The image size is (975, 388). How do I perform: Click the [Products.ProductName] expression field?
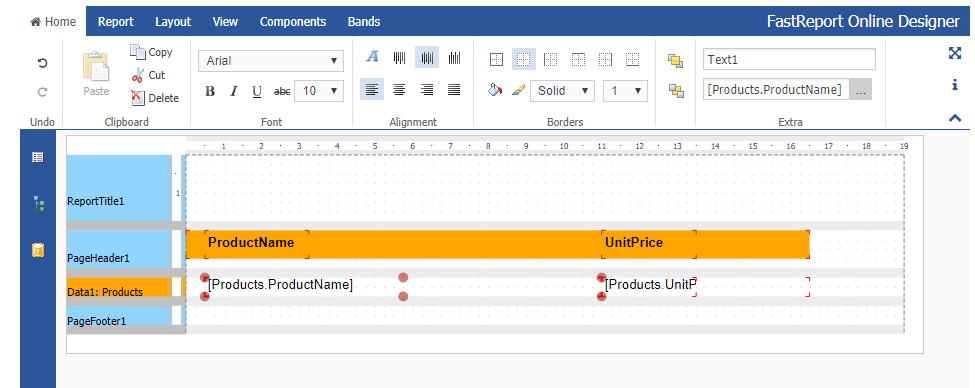click(x=775, y=89)
